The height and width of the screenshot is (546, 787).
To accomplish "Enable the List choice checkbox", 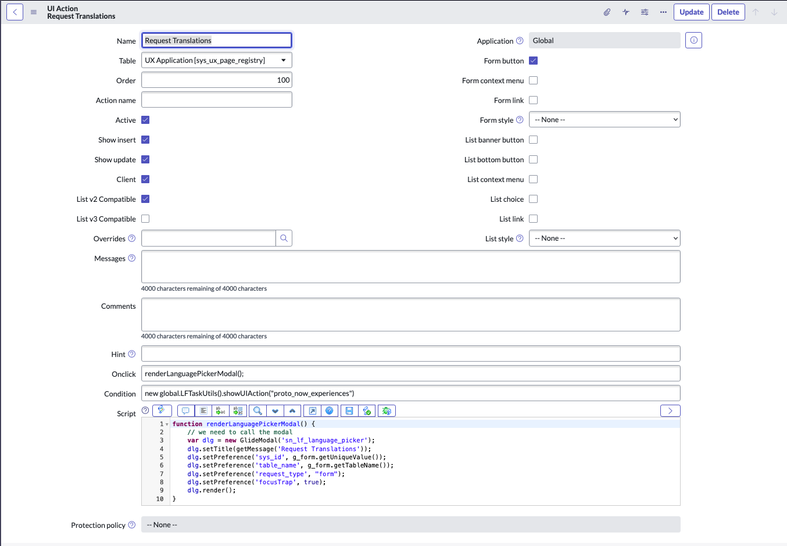I will [534, 199].
